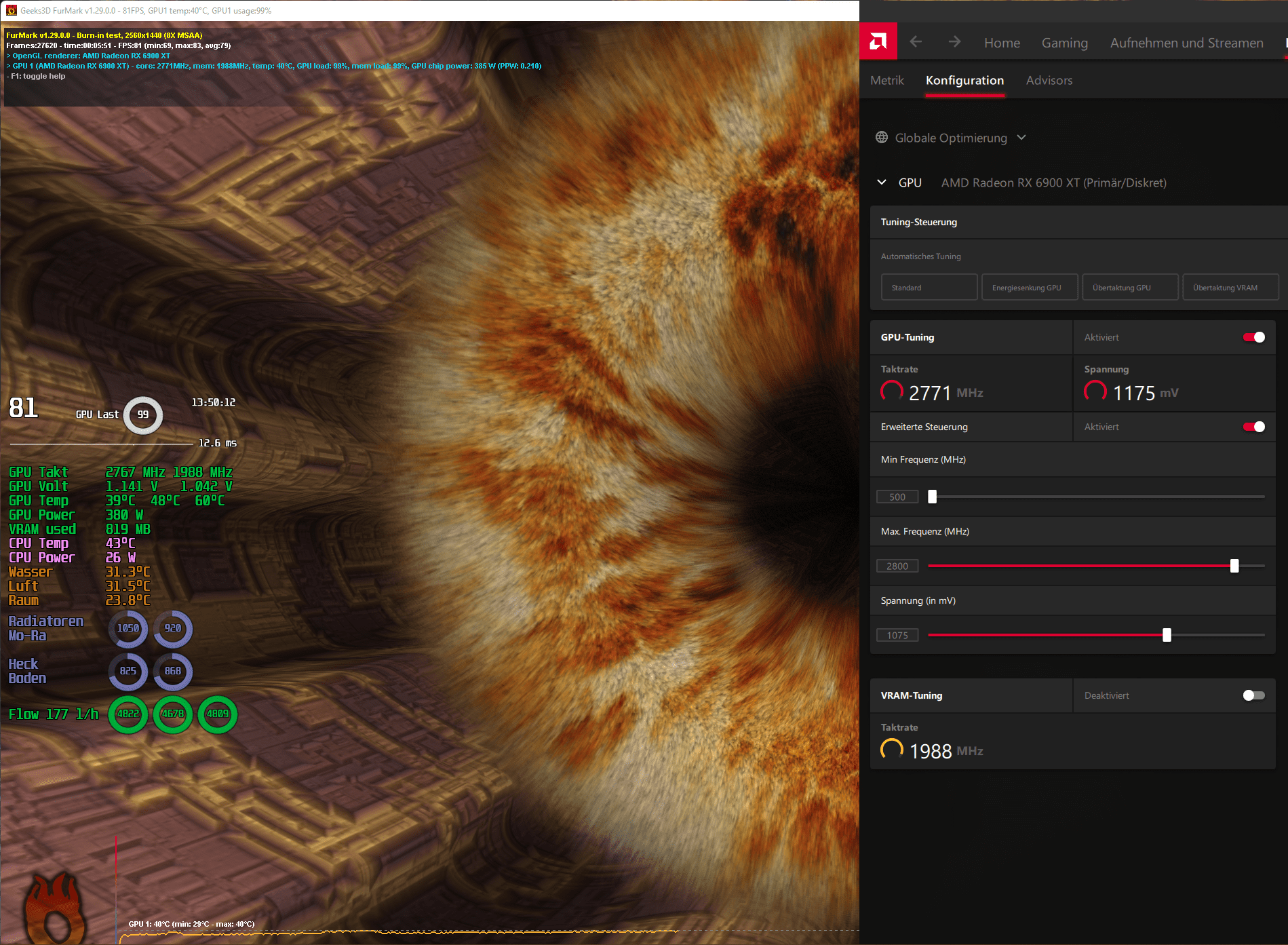Image resolution: width=1288 pixels, height=945 pixels.
Task: Disable the GPU-Tuning toggle
Action: click(1254, 337)
